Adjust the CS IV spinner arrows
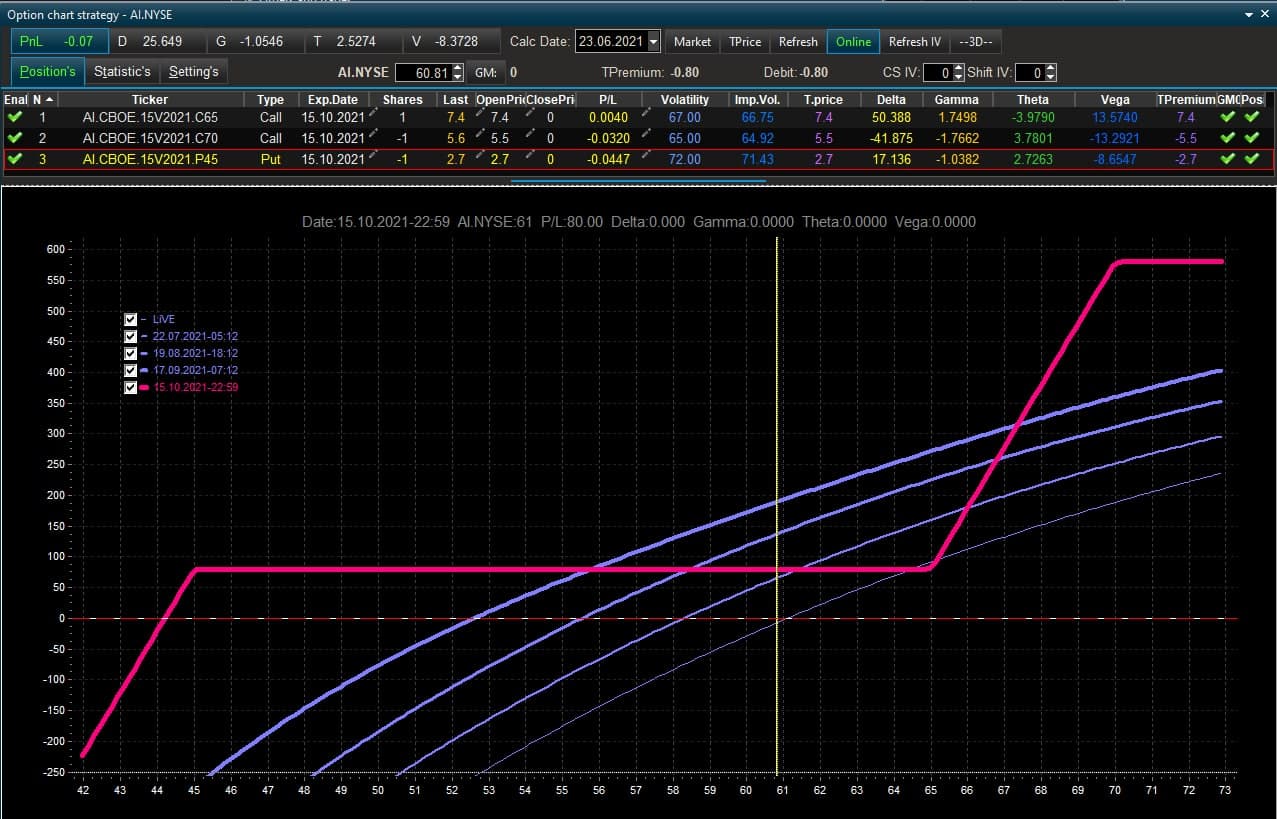Screen dimensions: 1277x819 [958, 72]
